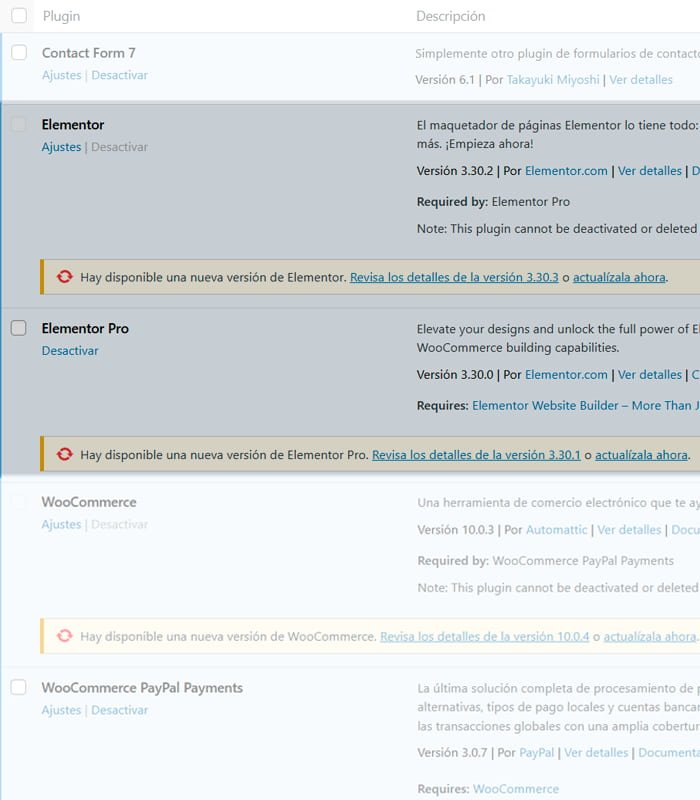The height and width of the screenshot is (800, 700).
Task: Open Ajustes under WooCommerce plugin
Action: point(61,524)
